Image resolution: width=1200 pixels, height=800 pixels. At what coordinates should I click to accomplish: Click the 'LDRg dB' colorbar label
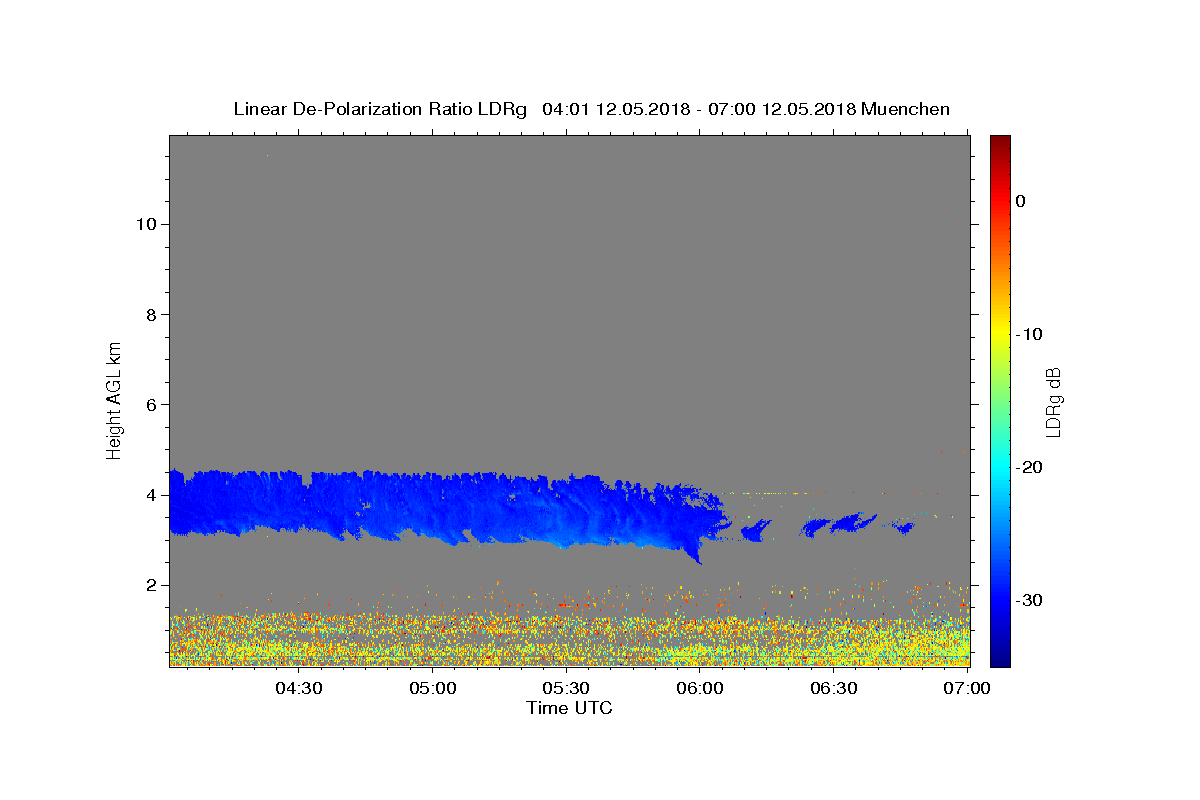pyautogui.click(x=1053, y=401)
